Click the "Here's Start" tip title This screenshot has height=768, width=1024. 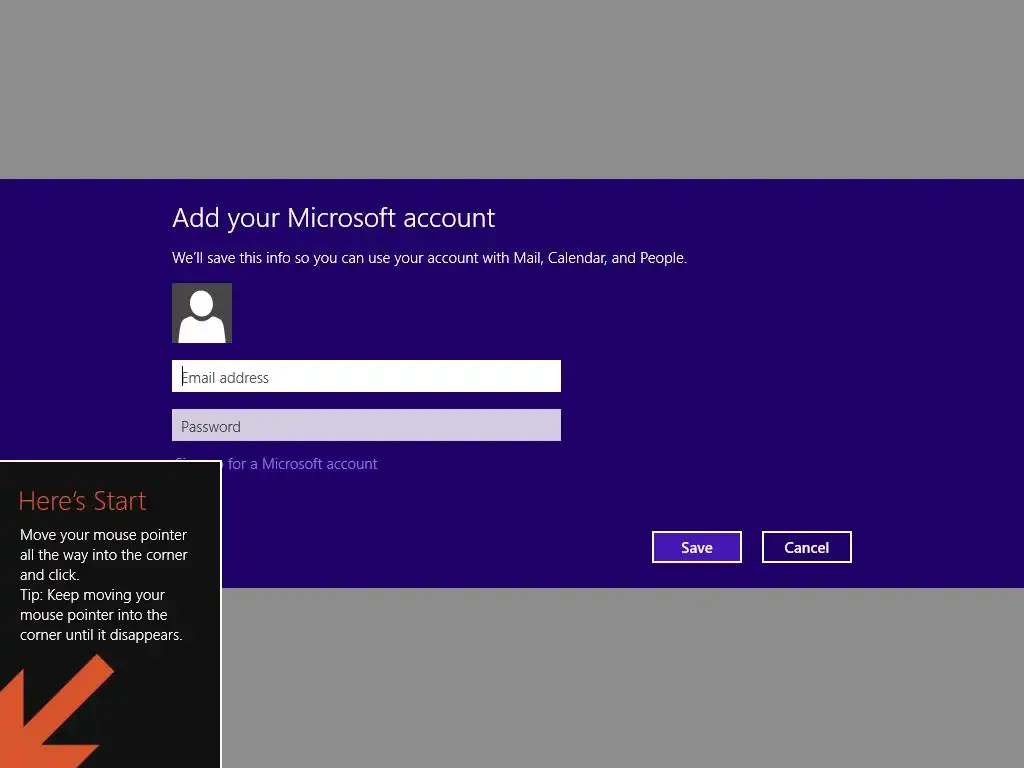point(82,501)
